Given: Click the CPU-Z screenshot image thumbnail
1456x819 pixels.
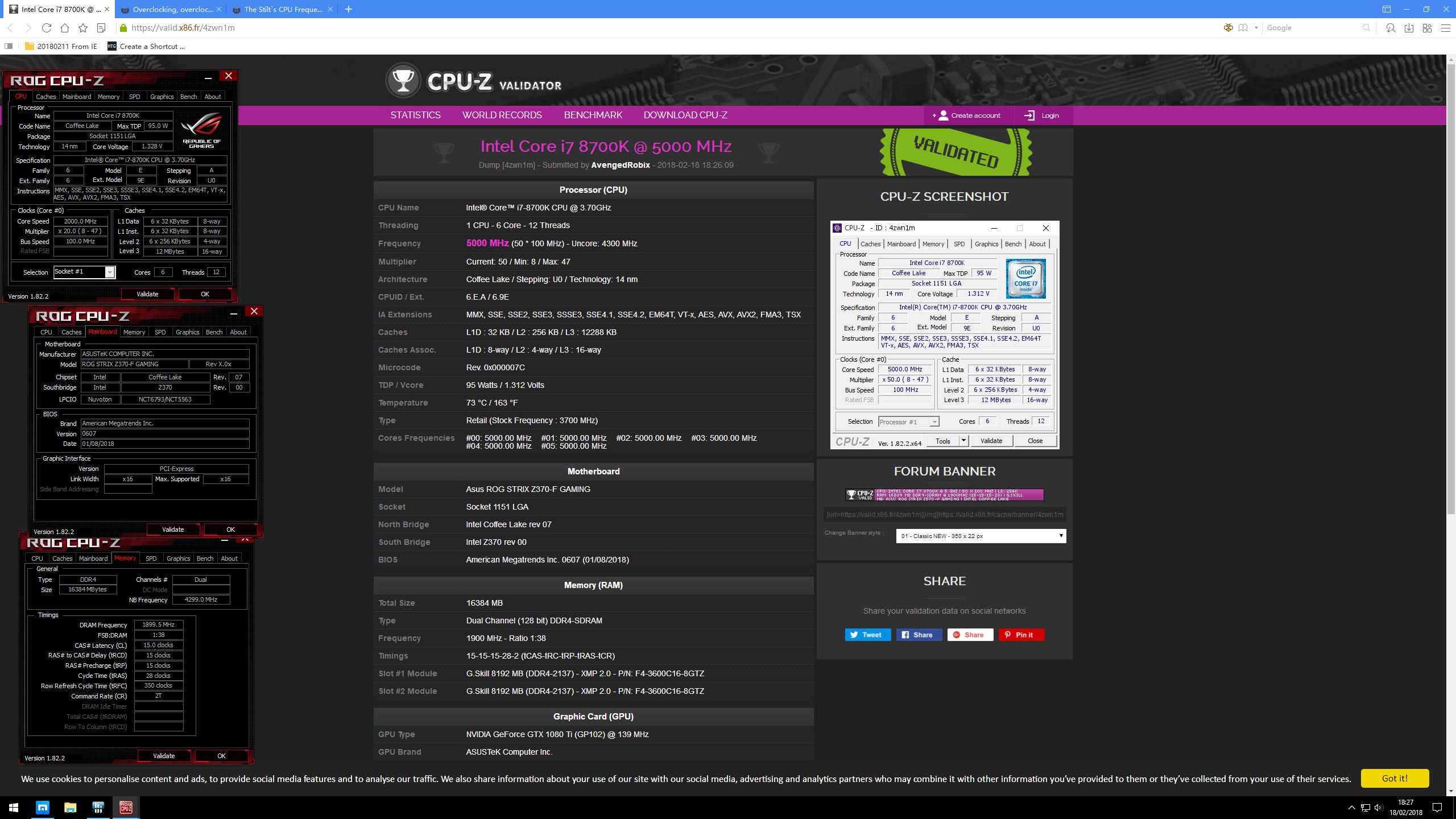Looking at the screenshot, I should tap(945, 335).
